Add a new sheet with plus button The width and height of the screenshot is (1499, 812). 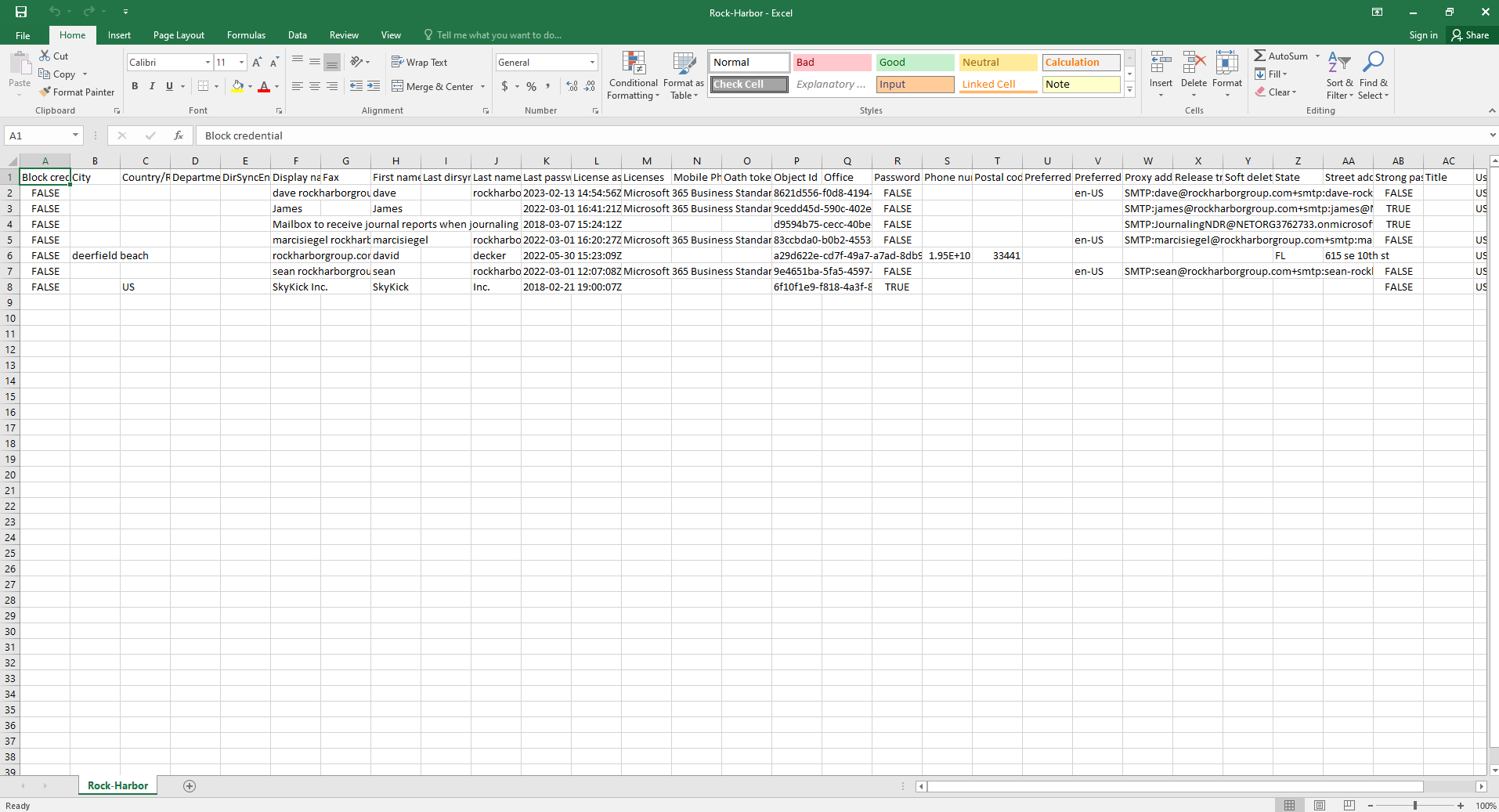point(190,786)
